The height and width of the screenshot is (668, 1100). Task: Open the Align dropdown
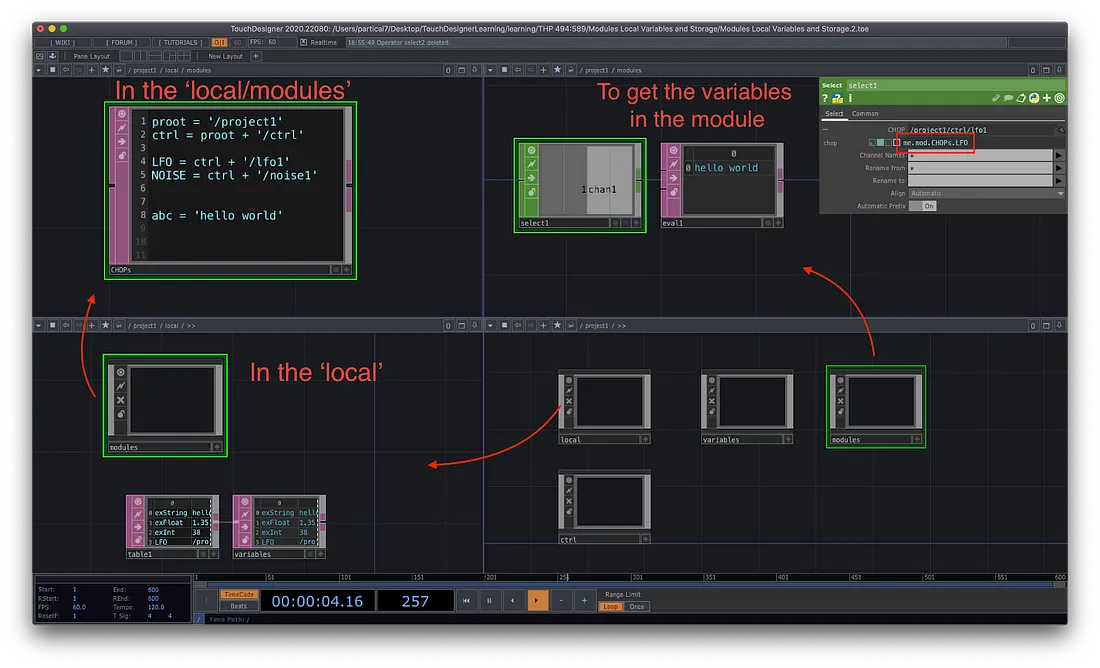click(985, 193)
